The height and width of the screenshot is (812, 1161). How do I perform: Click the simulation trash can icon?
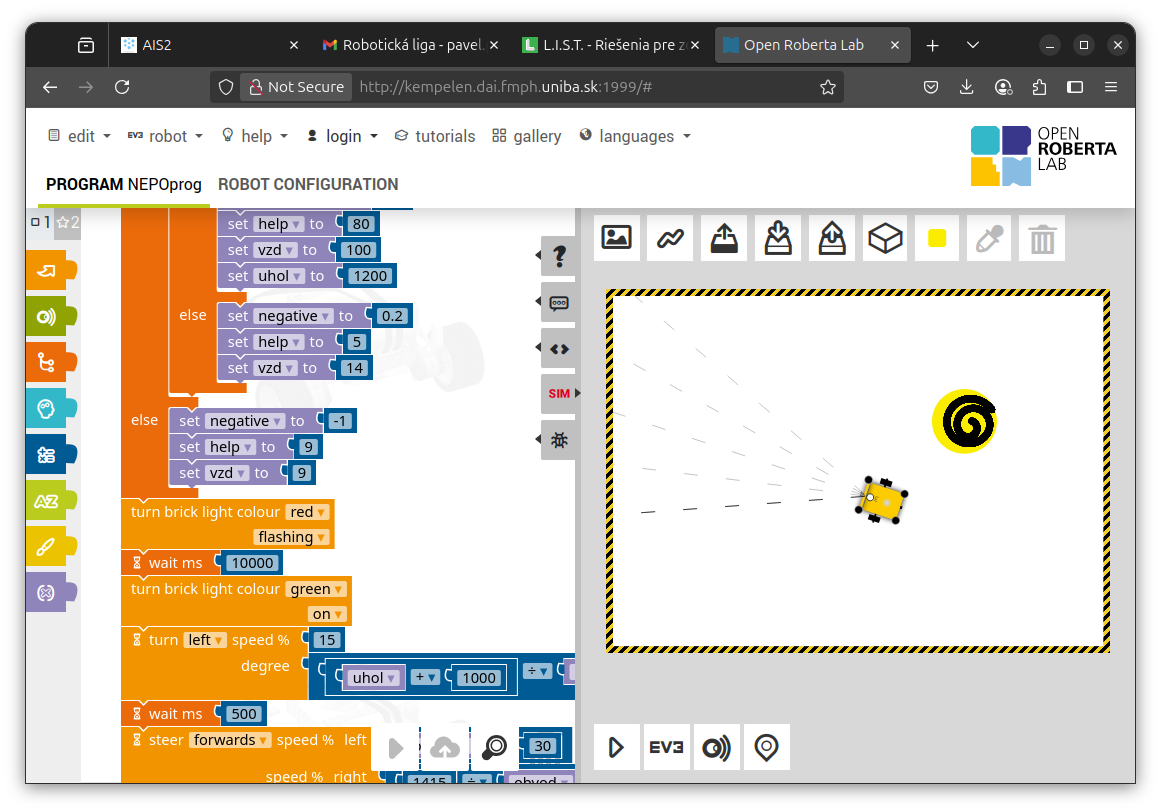pyautogui.click(x=1042, y=238)
